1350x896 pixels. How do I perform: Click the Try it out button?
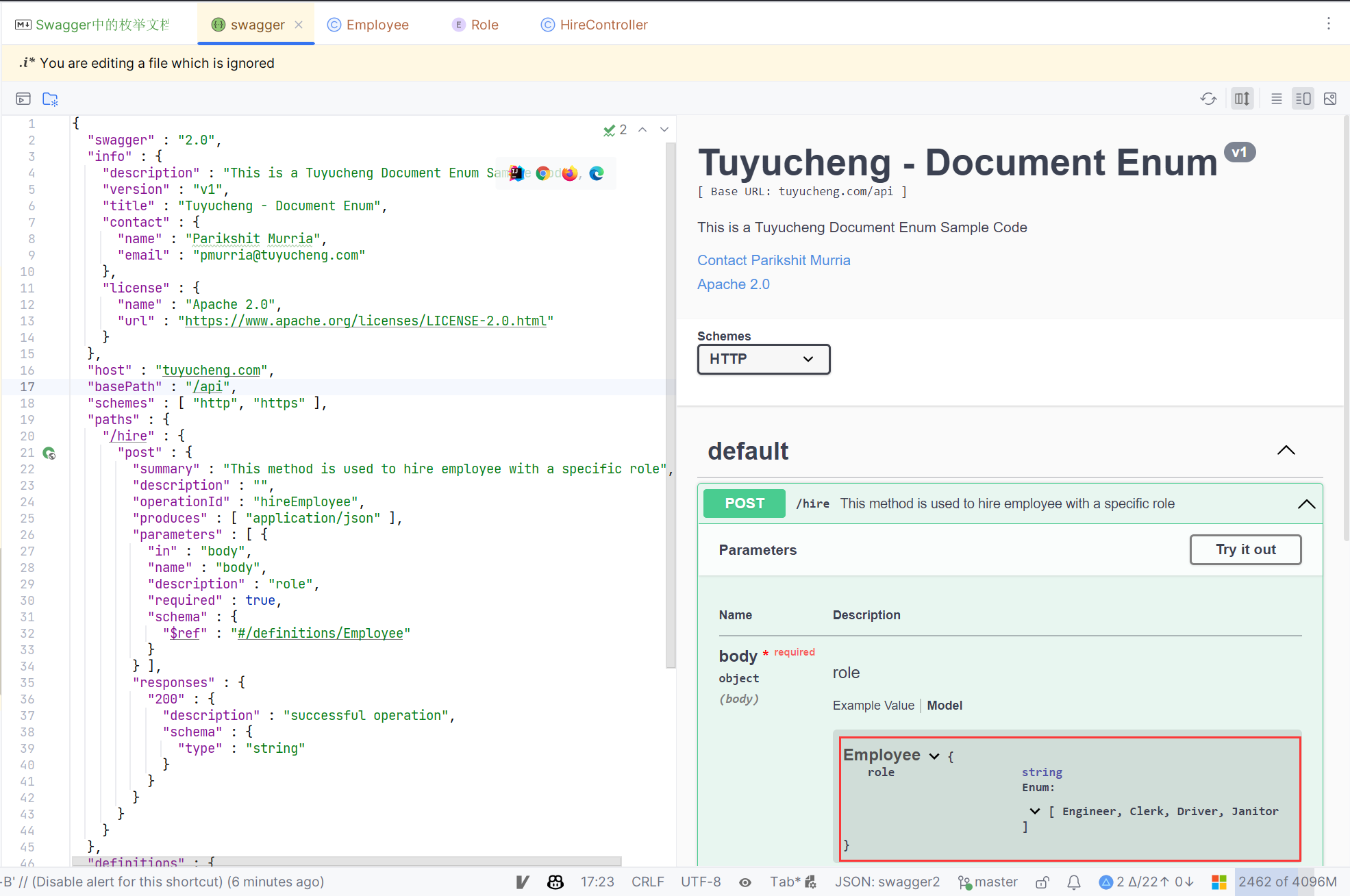tap(1246, 549)
